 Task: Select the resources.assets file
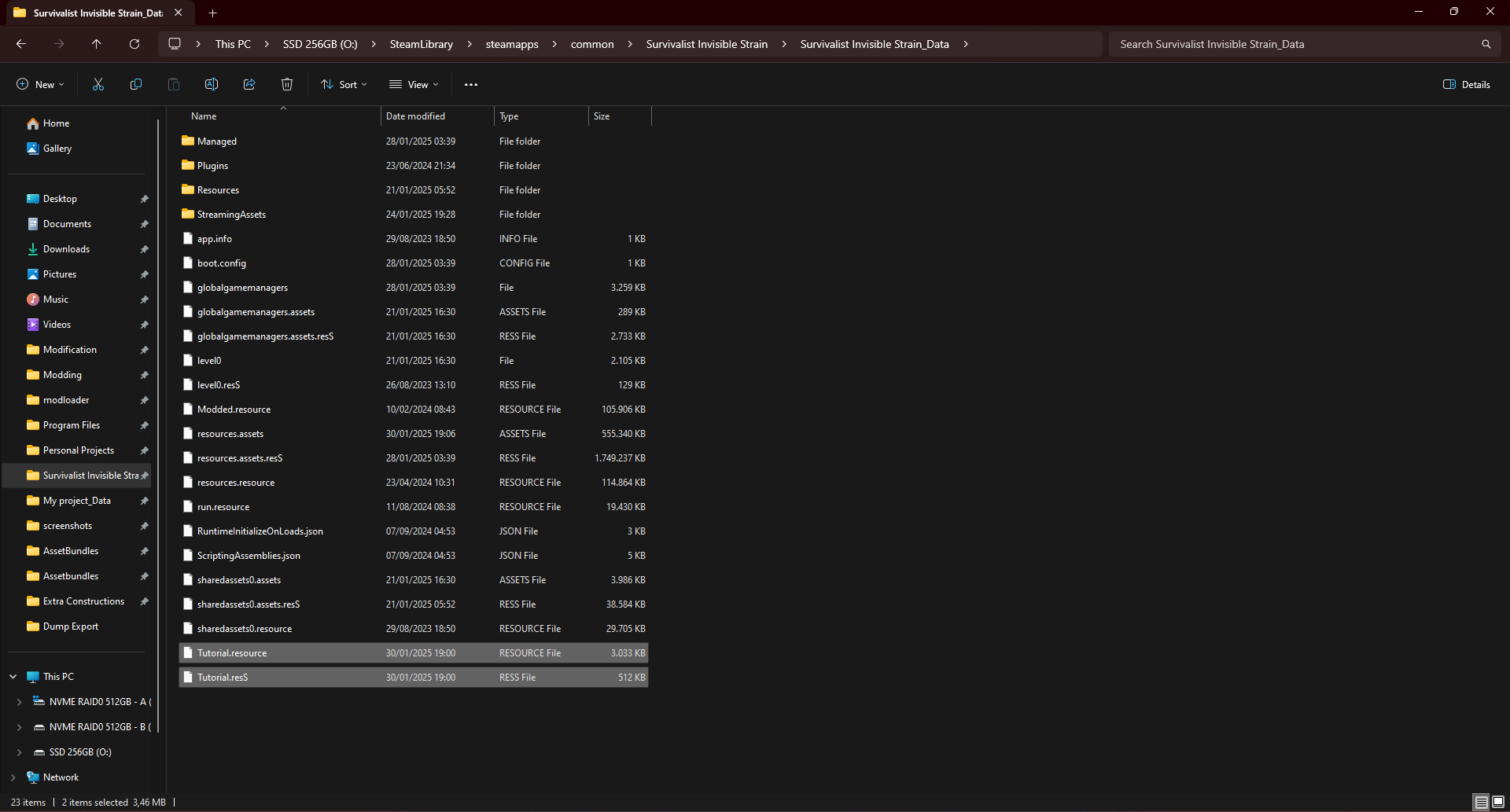click(414, 434)
